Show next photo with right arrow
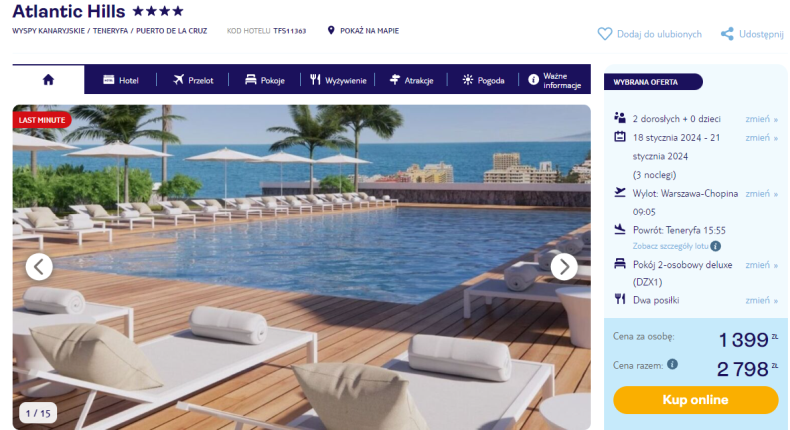This screenshot has width=790, height=430. pos(564,267)
